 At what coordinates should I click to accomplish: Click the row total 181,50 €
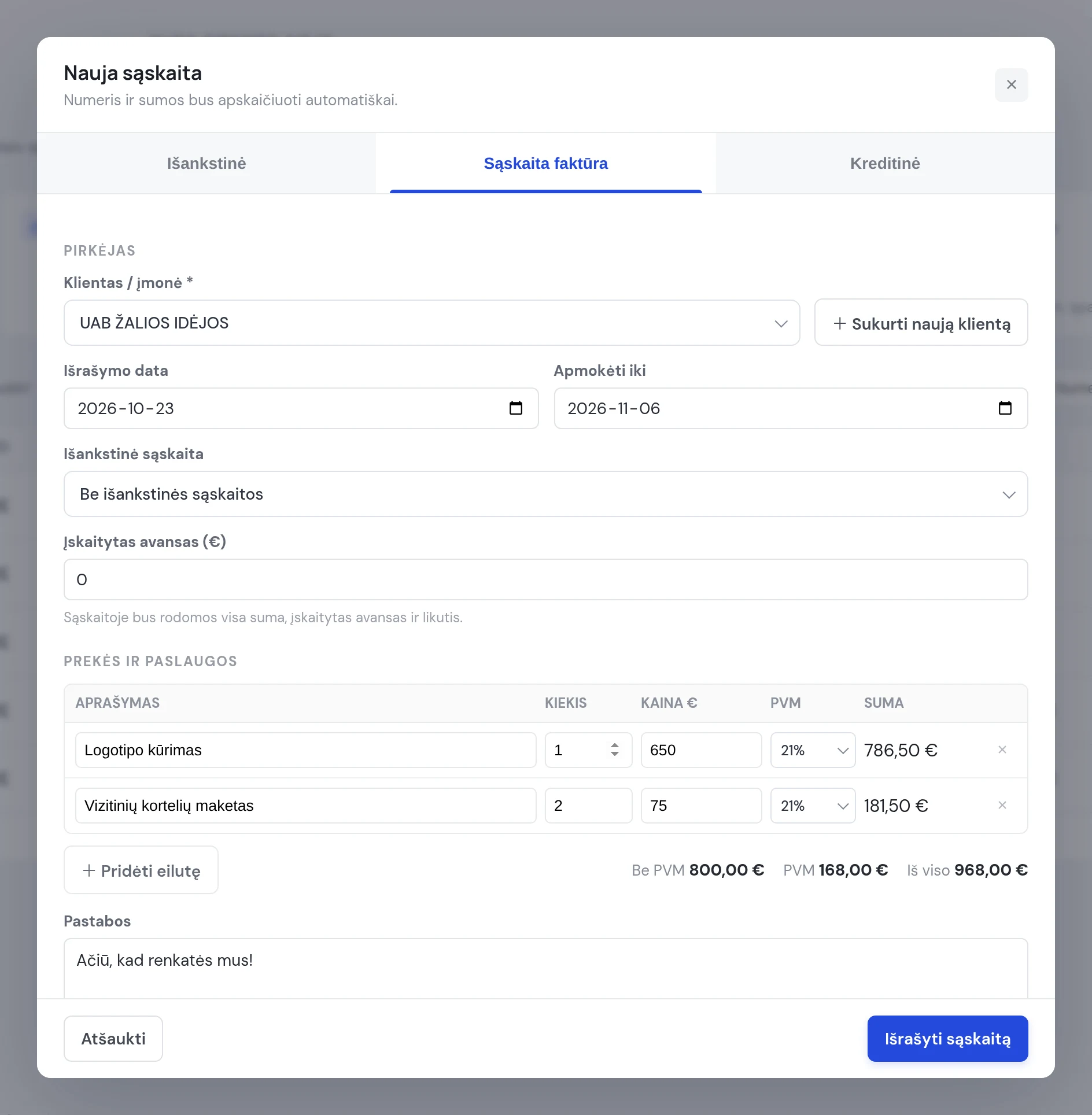coord(896,806)
